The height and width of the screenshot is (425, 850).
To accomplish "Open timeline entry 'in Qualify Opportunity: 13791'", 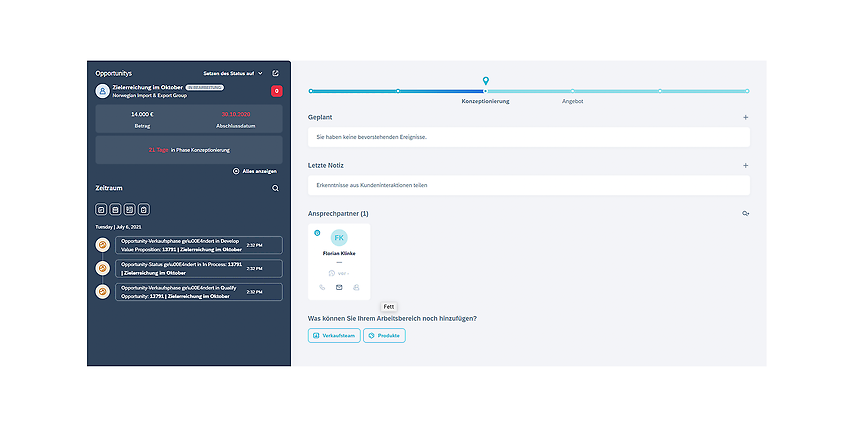I will pyautogui.click(x=199, y=292).
